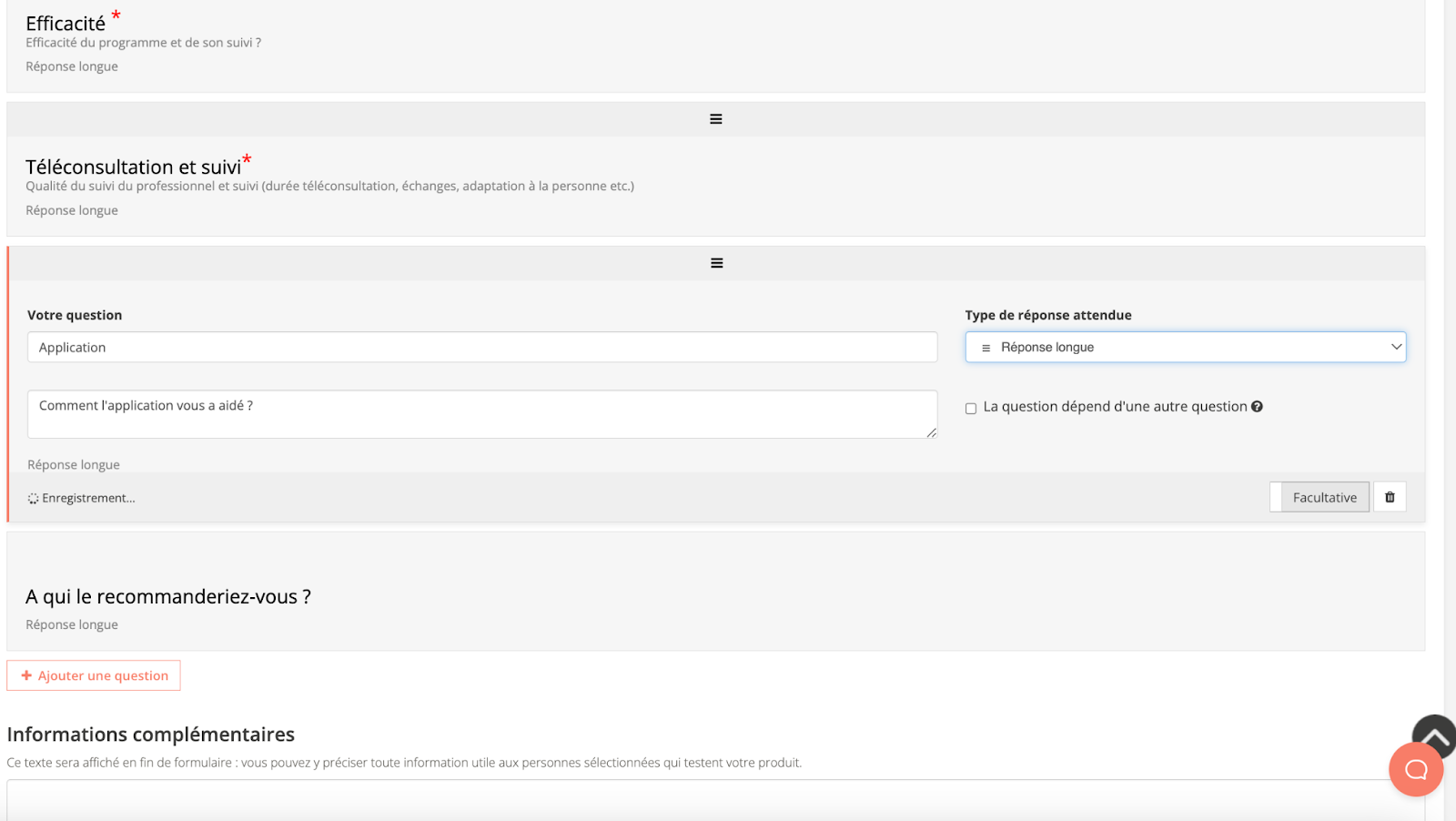Click the 'Informations complémentaires' heading
This screenshot has height=821, width=1456.
coord(151,735)
